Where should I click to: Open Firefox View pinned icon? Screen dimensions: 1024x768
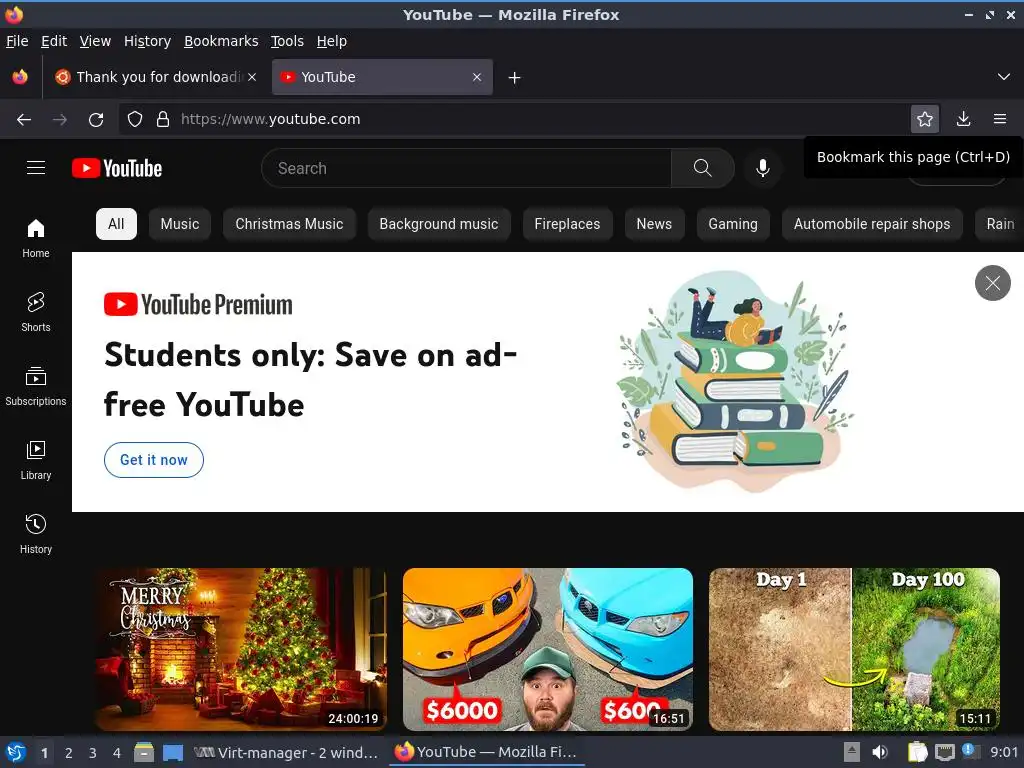(x=20, y=77)
